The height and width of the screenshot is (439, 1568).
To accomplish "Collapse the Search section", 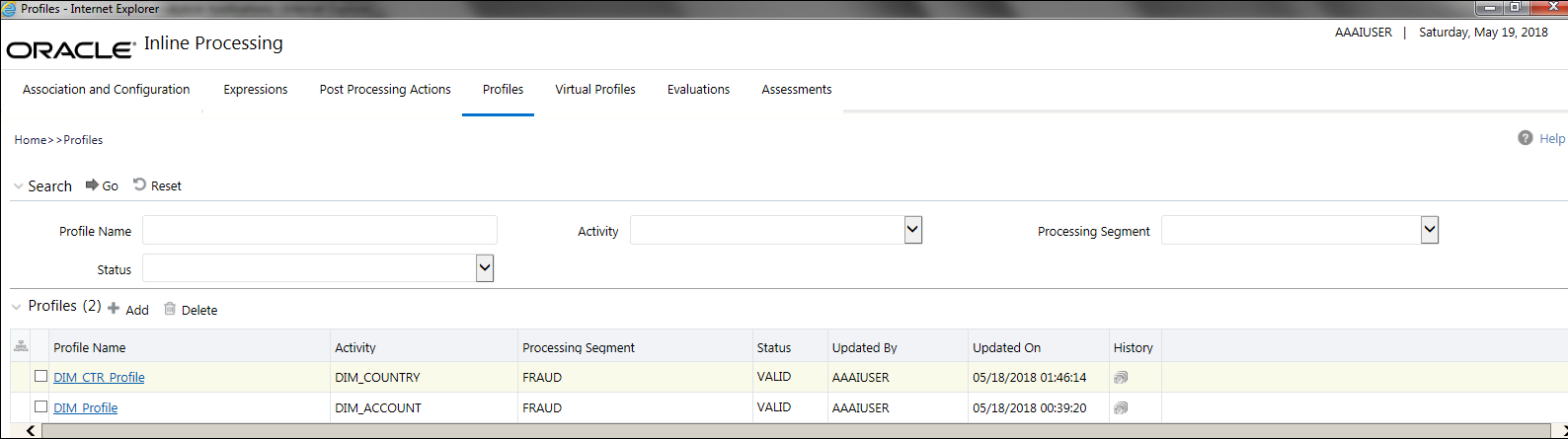I will (19, 185).
